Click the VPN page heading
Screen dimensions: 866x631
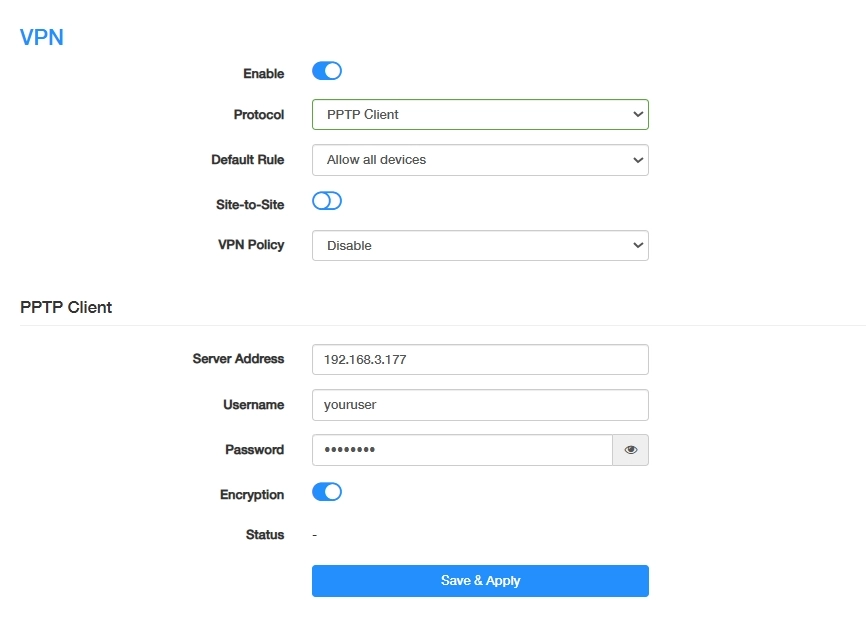pyautogui.click(x=42, y=38)
